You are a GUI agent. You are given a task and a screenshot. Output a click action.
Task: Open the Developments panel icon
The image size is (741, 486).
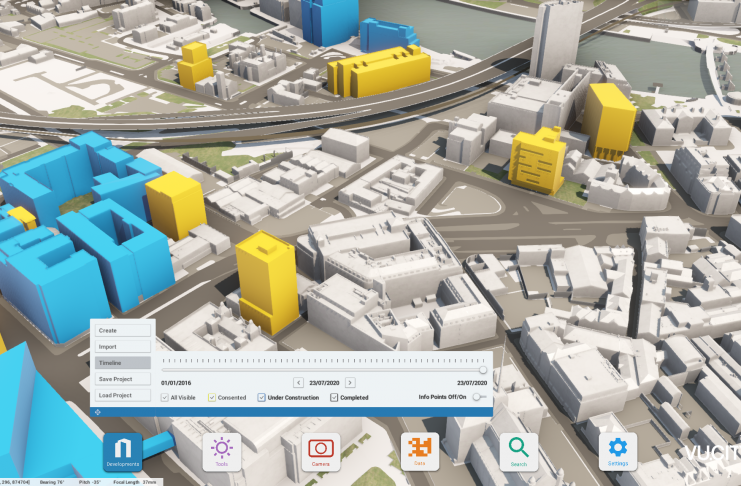click(x=122, y=451)
